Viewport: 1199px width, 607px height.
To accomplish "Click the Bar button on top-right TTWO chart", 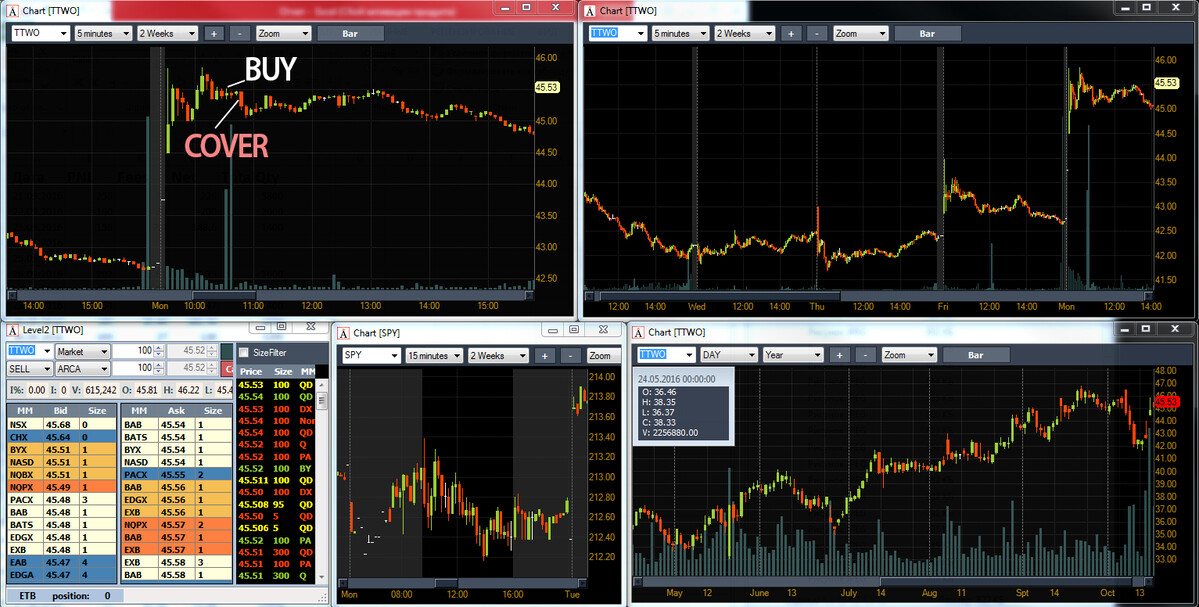I will [927, 34].
